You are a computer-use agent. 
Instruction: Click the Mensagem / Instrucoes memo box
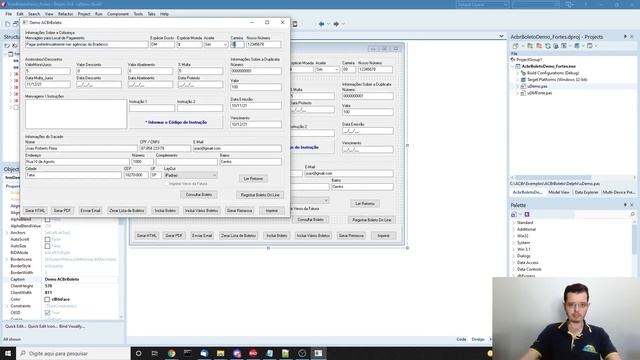pos(76,114)
